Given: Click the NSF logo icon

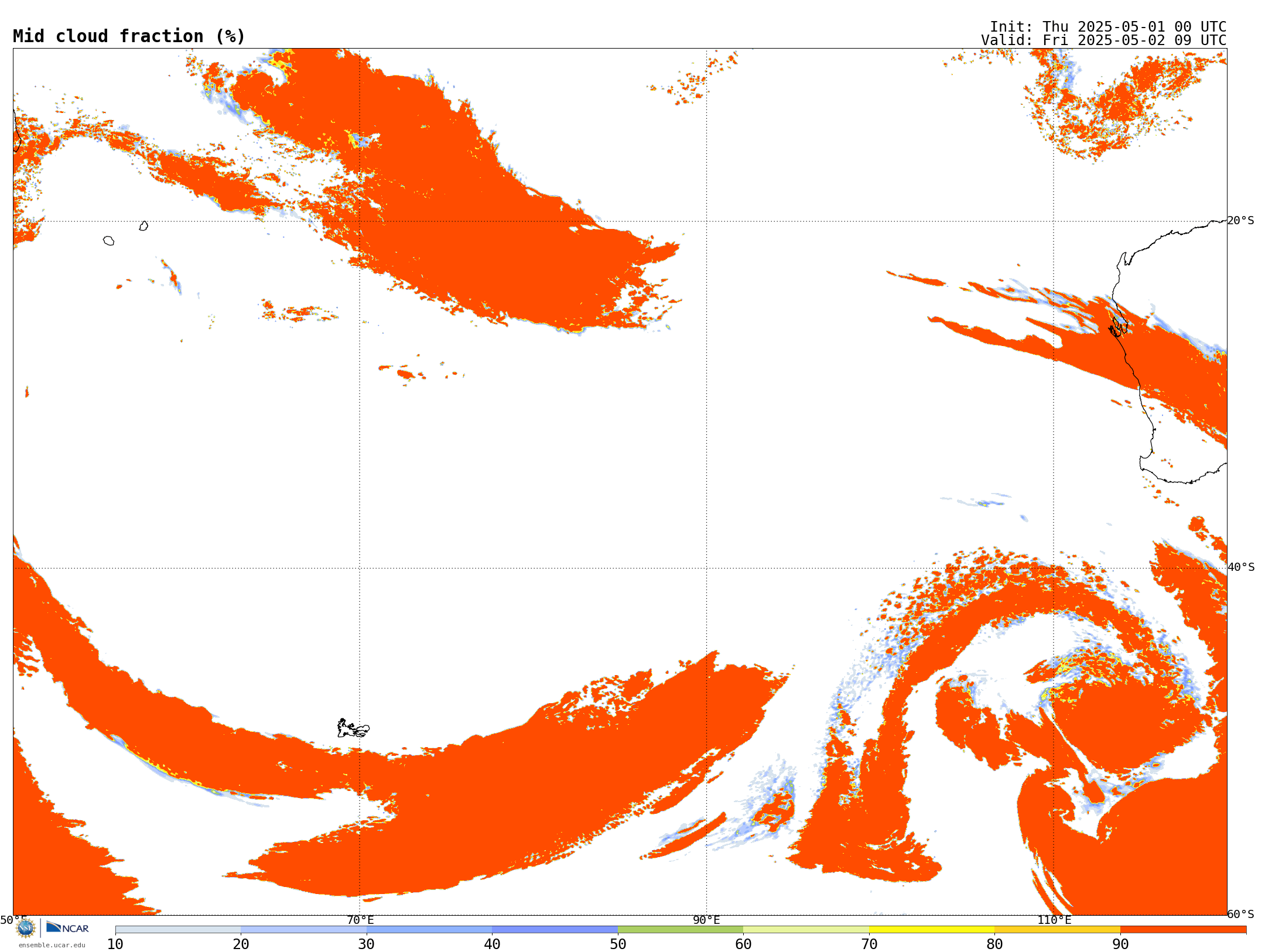Looking at the screenshot, I should (x=26, y=928).
